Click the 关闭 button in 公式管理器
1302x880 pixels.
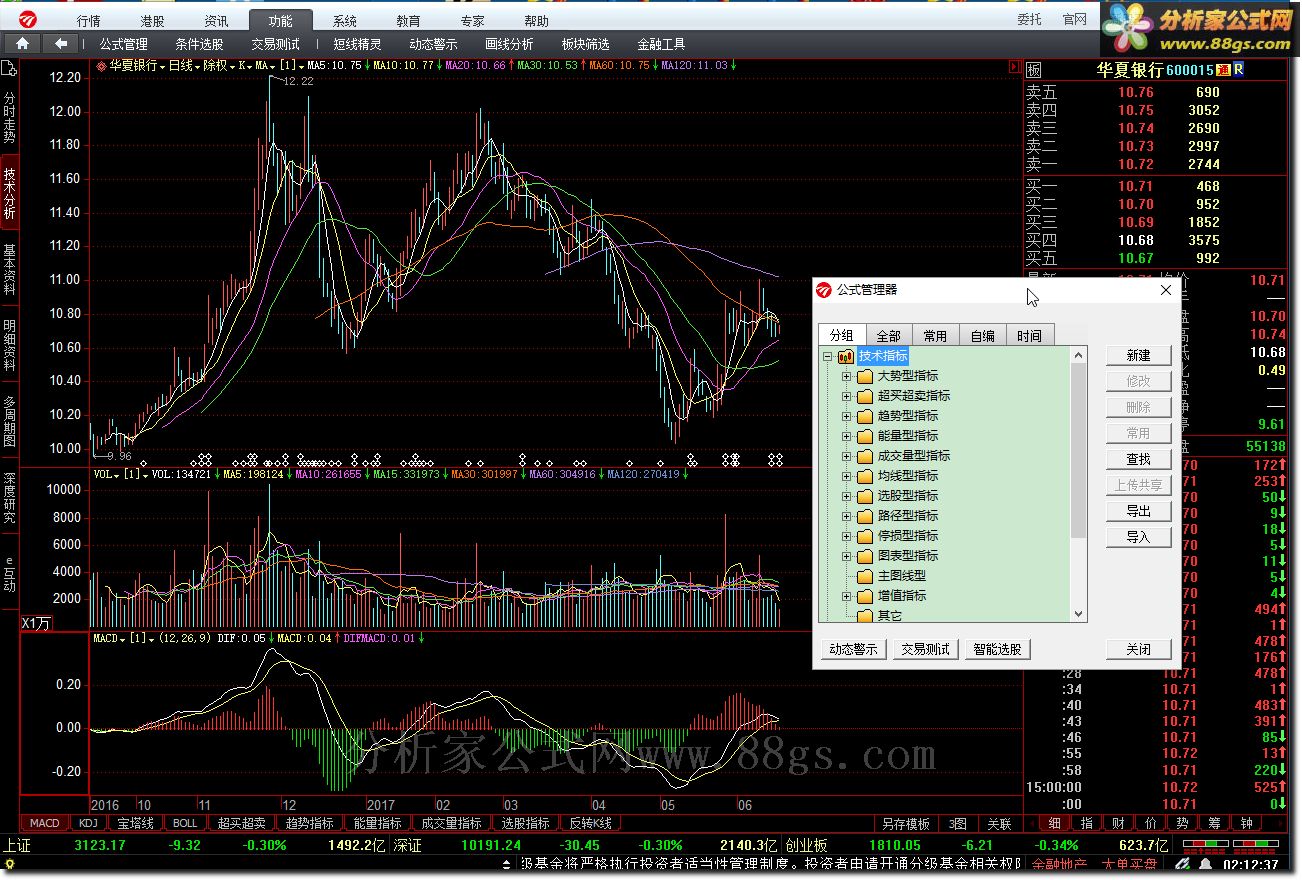click(x=1138, y=649)
